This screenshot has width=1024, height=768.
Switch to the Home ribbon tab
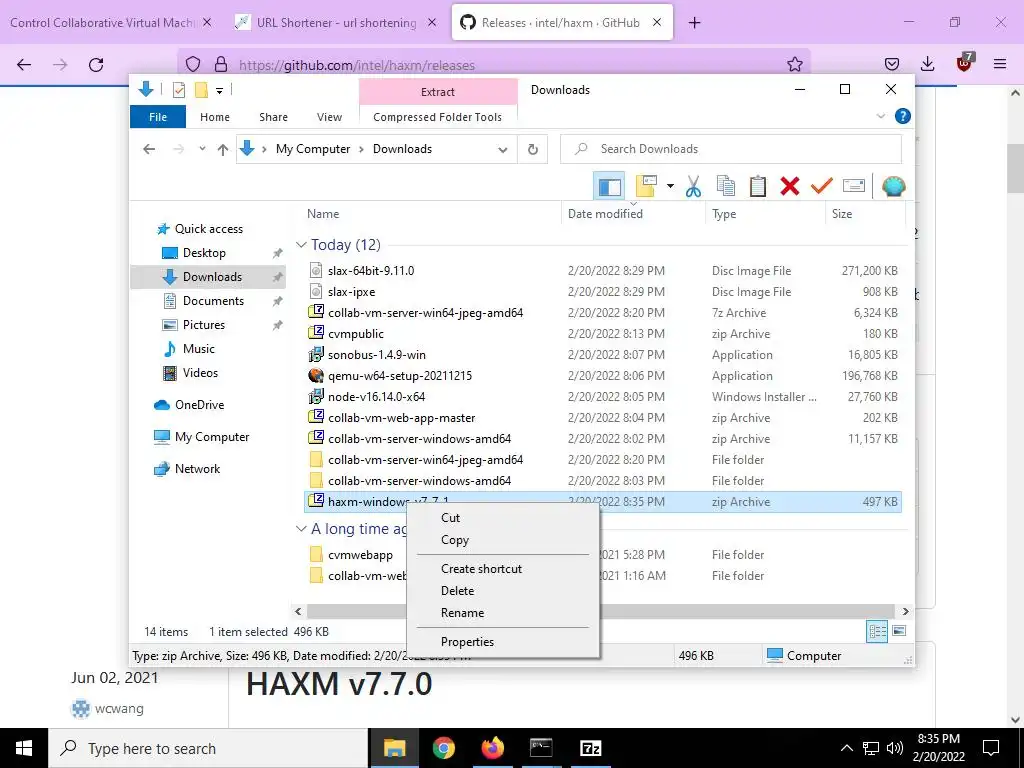[215, 117]
